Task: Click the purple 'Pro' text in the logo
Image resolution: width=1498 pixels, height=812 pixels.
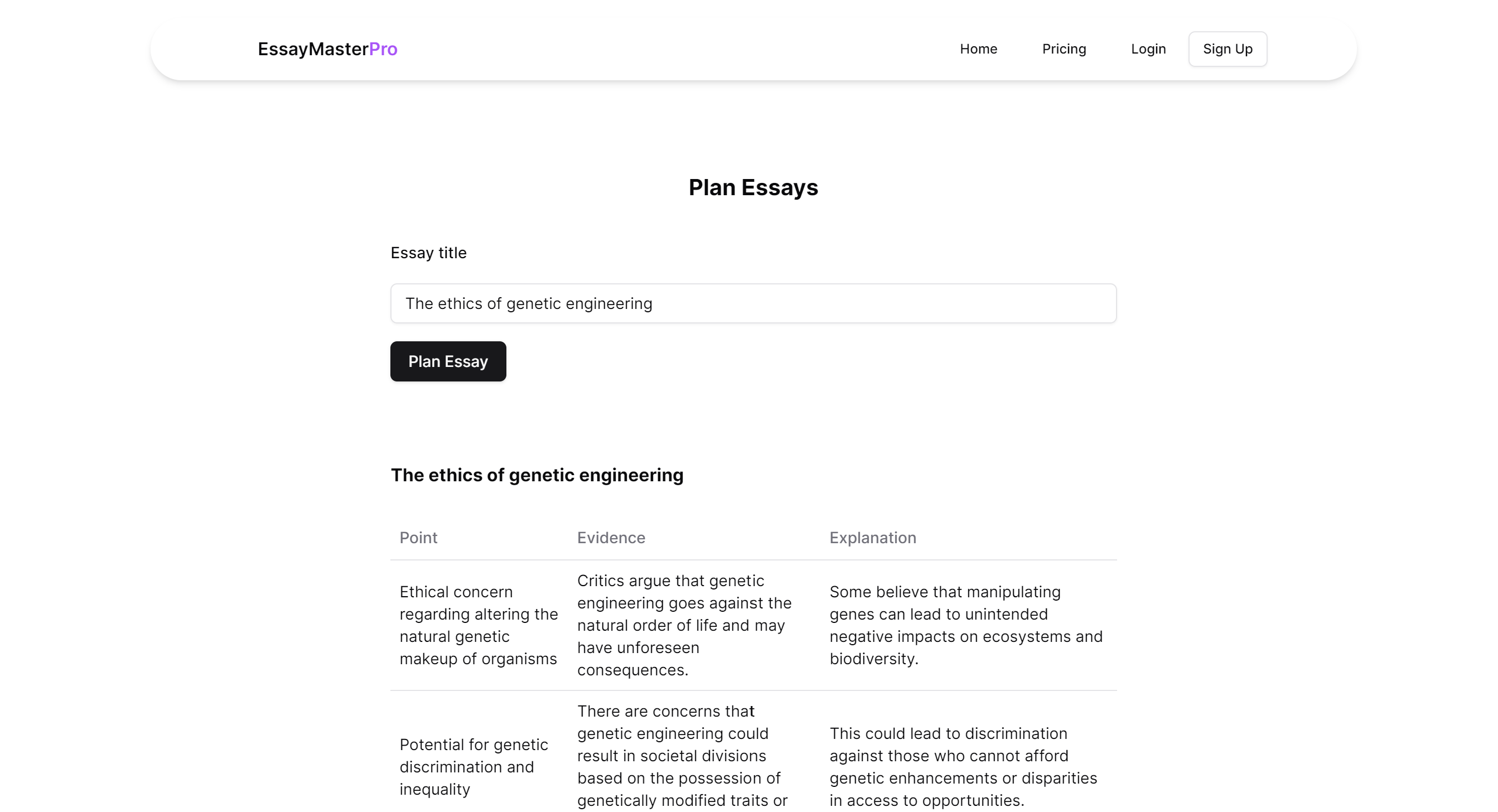Action: point(383,49)
